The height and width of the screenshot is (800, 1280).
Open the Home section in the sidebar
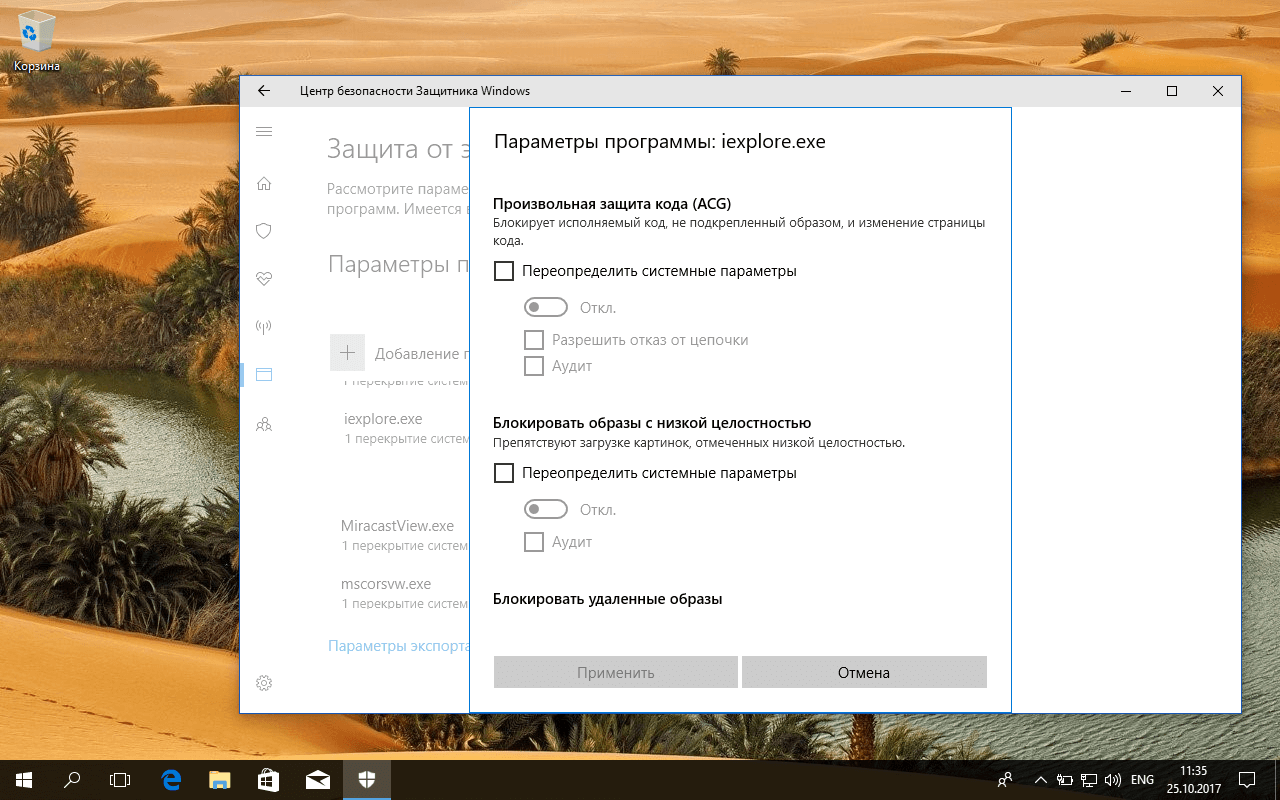click(264, 184)
